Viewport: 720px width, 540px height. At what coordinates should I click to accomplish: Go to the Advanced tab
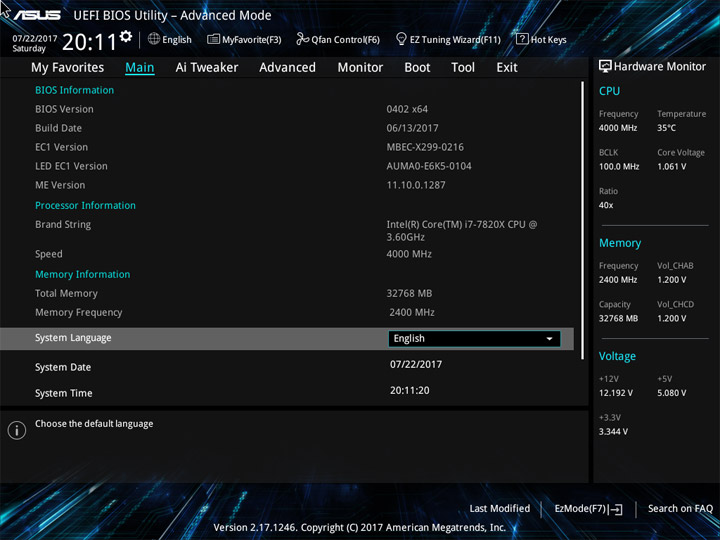[287, 68]
